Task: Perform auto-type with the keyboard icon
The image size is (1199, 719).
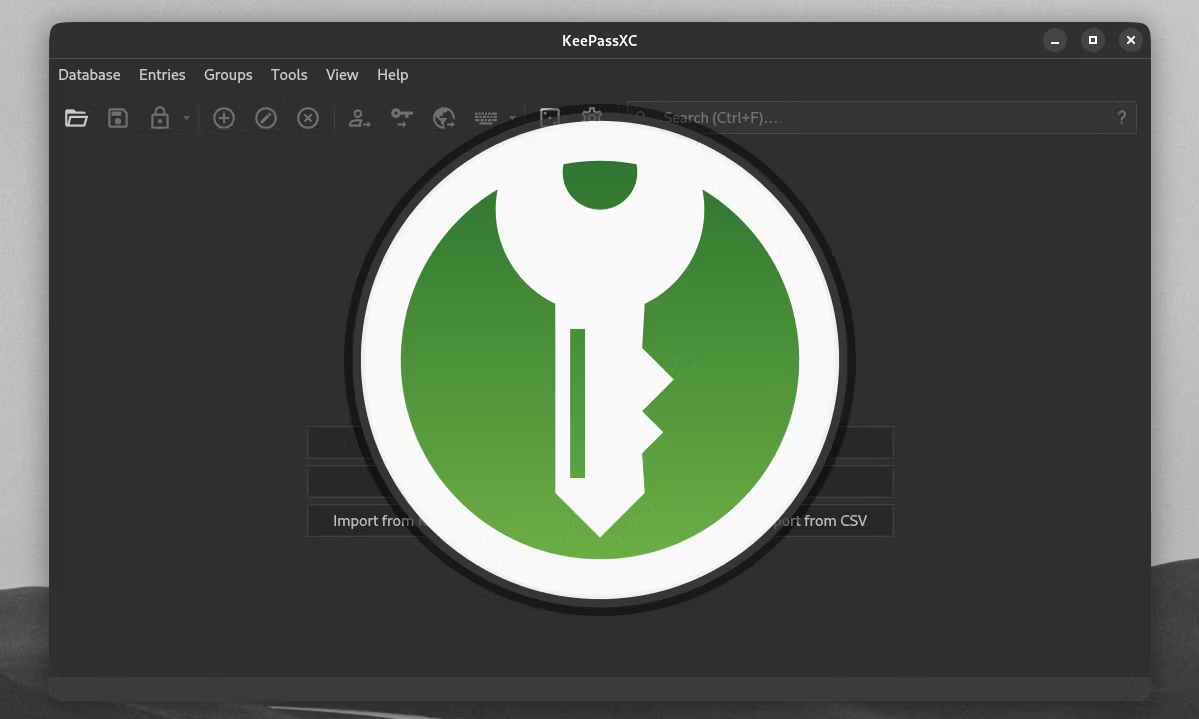Action: (486, 118)
